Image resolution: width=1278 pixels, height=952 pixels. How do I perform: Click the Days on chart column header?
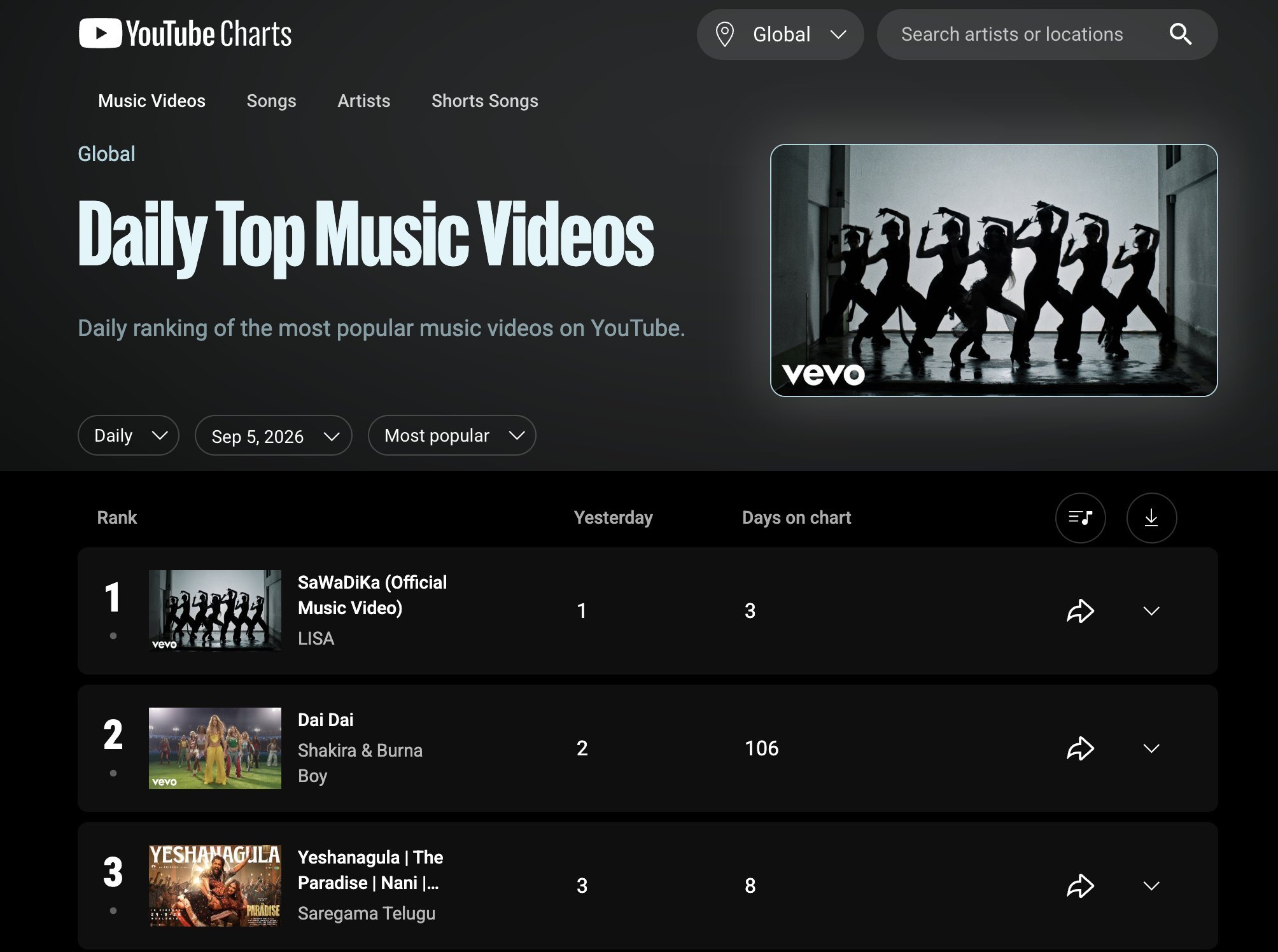click(796, 517)
